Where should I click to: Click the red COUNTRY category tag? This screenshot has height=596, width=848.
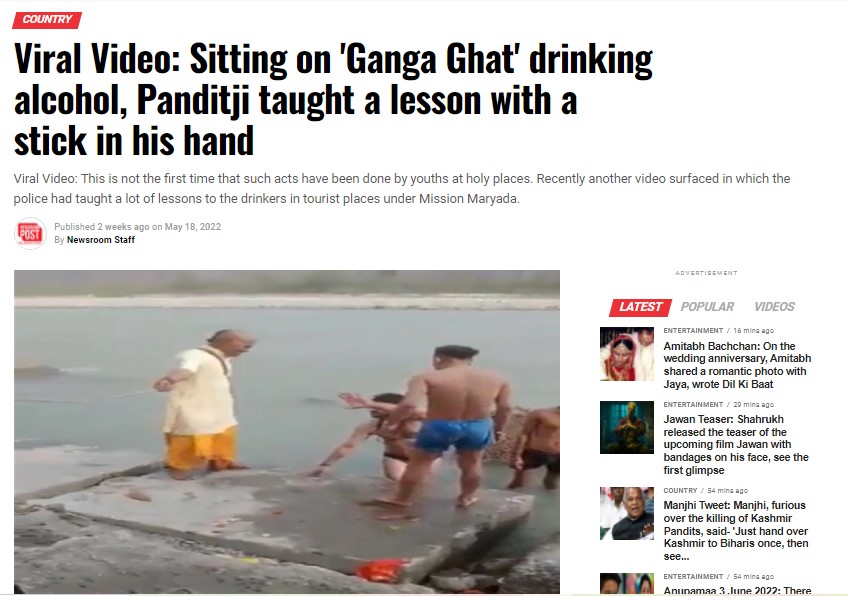tap(47, 20)
